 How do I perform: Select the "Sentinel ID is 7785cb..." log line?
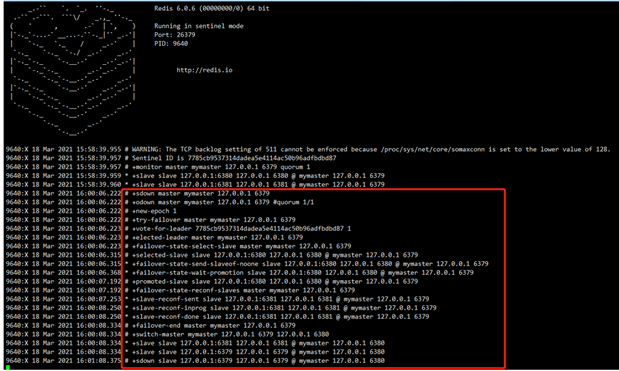(171, 158)
